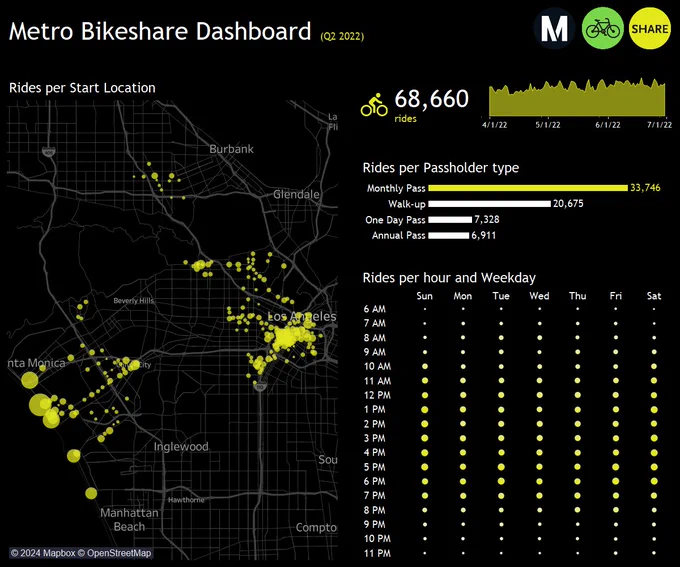Open the Mapbox attribution link

[x=43, y=553]
